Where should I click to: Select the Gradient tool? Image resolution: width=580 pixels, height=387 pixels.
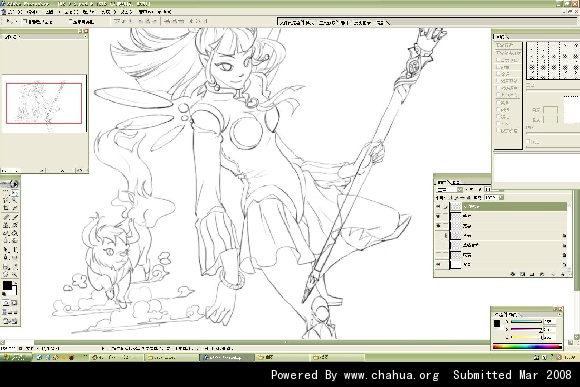click(15, 233)
